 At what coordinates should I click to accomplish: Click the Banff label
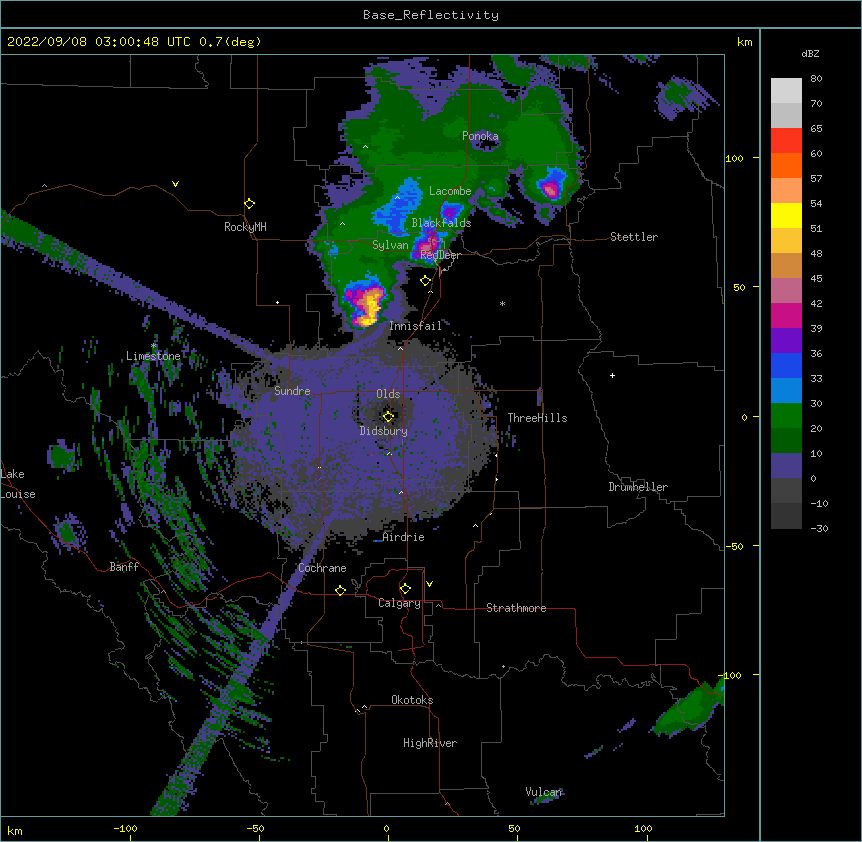[124, 567]
